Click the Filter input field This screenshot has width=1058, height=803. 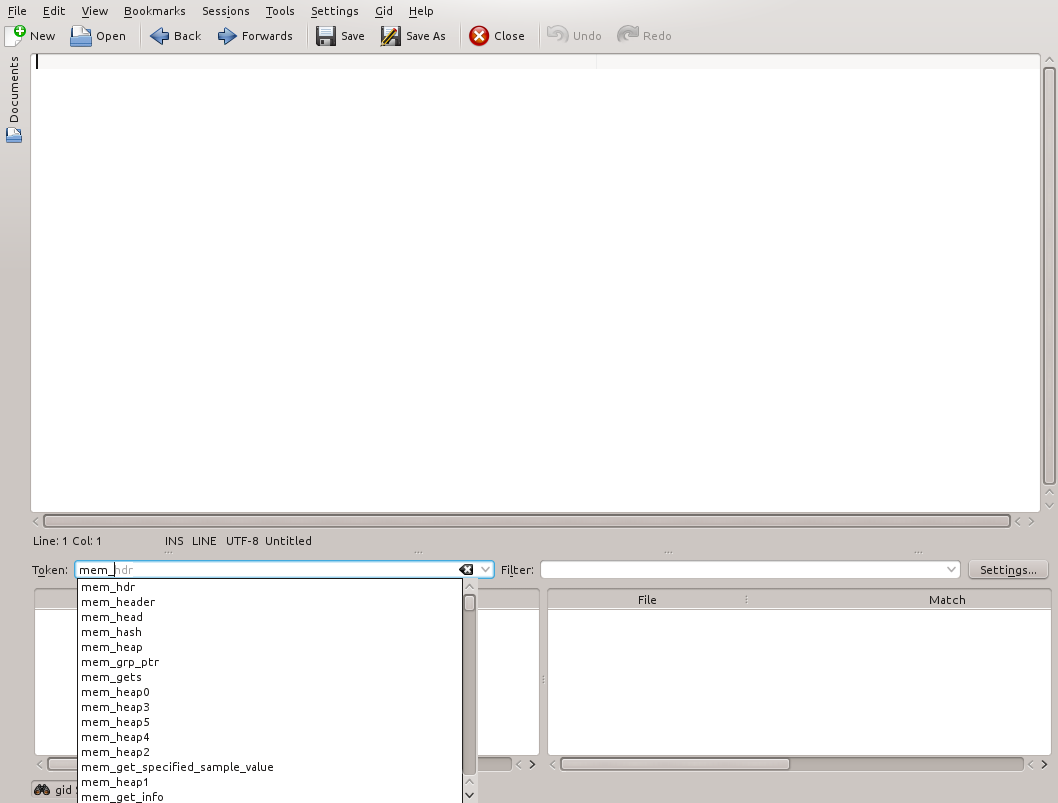[x=740, y=570]
